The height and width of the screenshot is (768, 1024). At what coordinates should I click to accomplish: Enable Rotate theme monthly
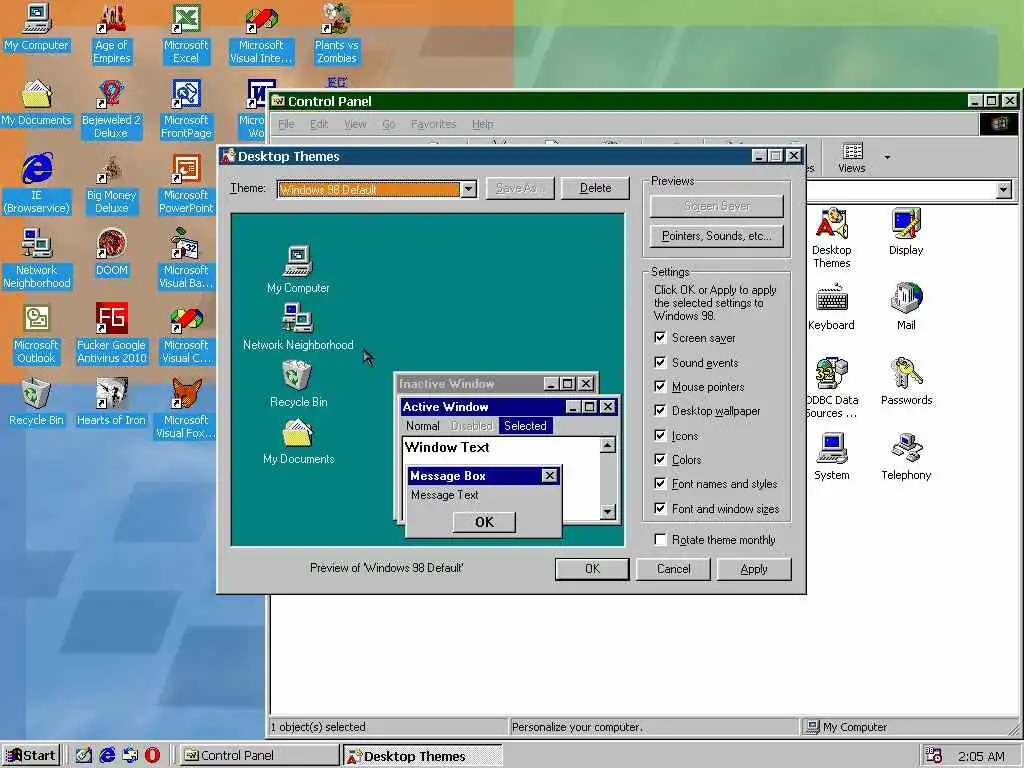[x=660, y=539]
